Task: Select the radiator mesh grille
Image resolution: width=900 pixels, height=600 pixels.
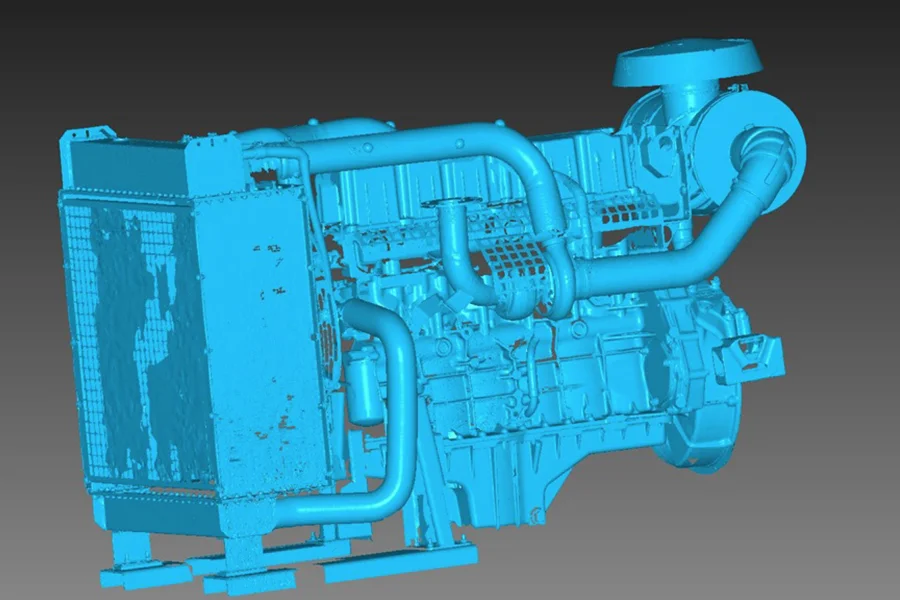Action: tap(130, 330)
